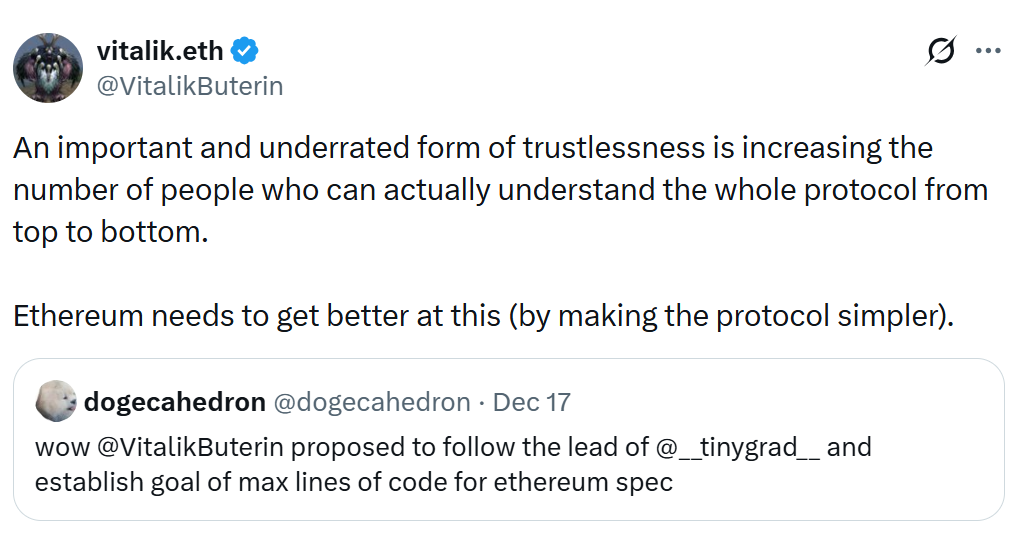Open the Grok explain-post icon
1014x538 pixels.
(x=940, y=50)
